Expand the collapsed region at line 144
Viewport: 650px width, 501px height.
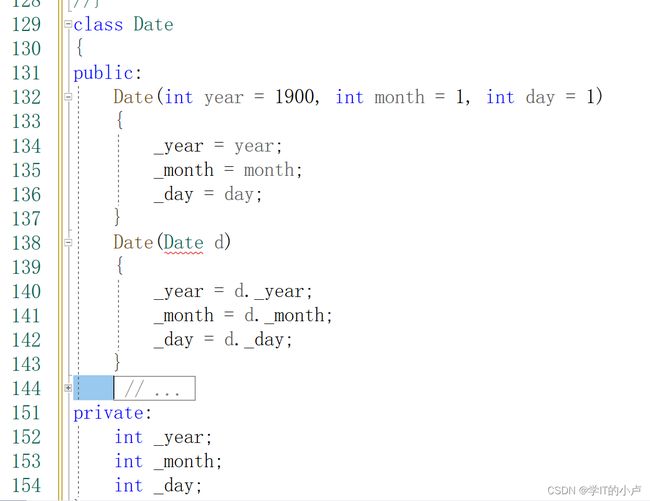pyautogui.click(x=68, y=388)
